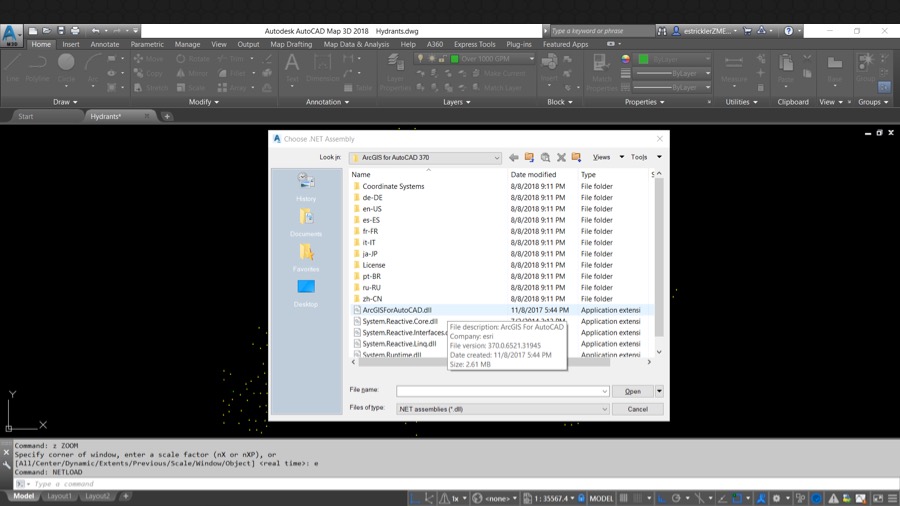Open the Files of type dropdown

point(502,409)
